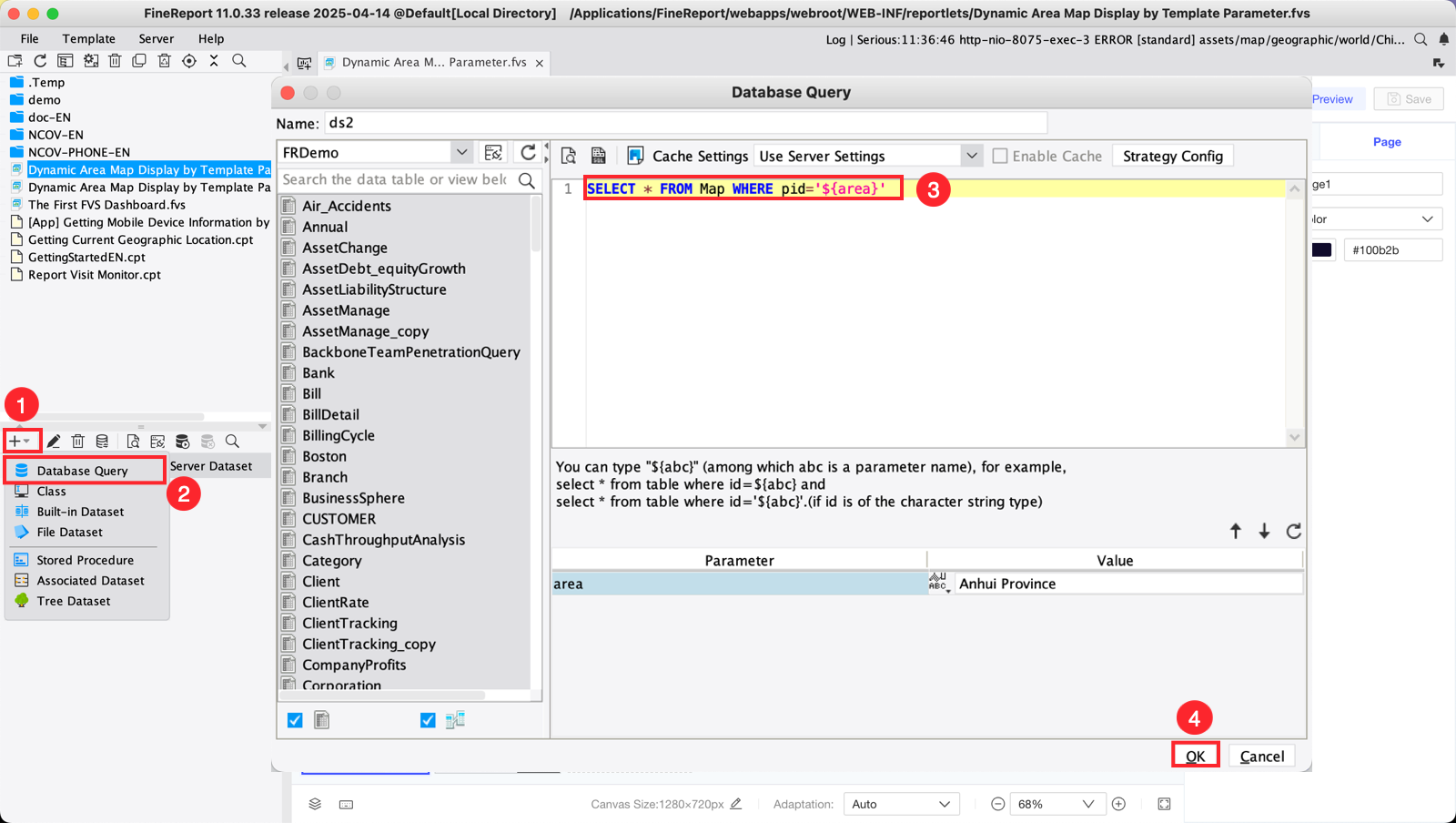Refresh the FRDemo table list
The width and height of the screenshot is (1456, 823).
[528, 153]
